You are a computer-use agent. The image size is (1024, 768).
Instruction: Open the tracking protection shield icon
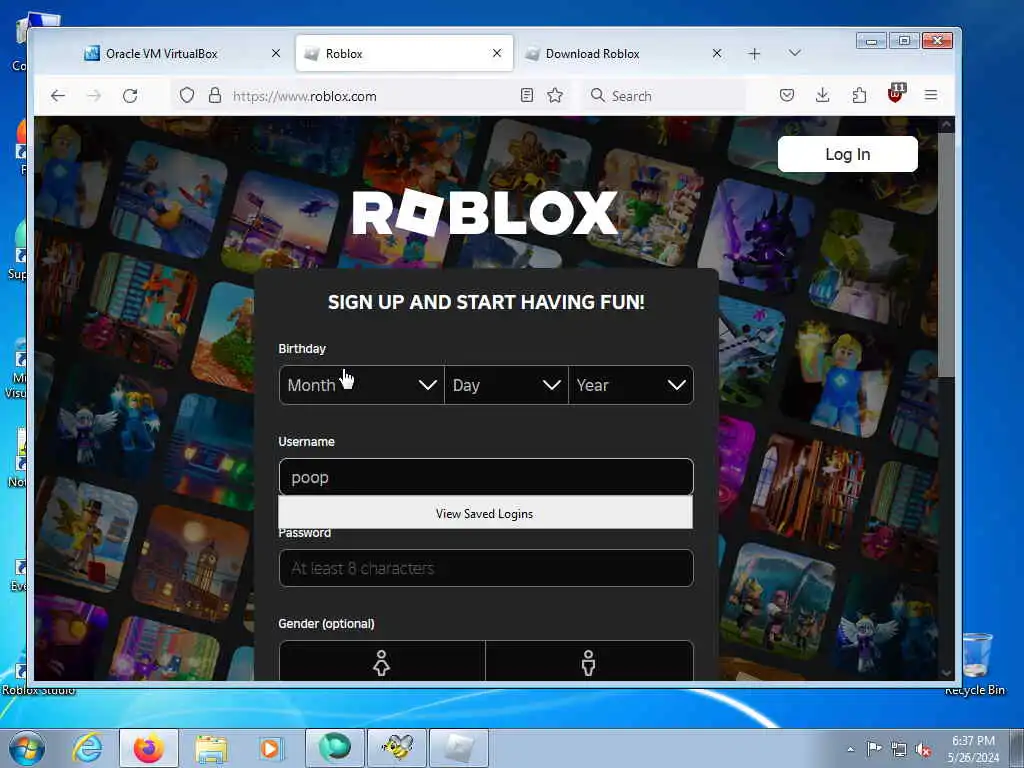pos(187,96)
